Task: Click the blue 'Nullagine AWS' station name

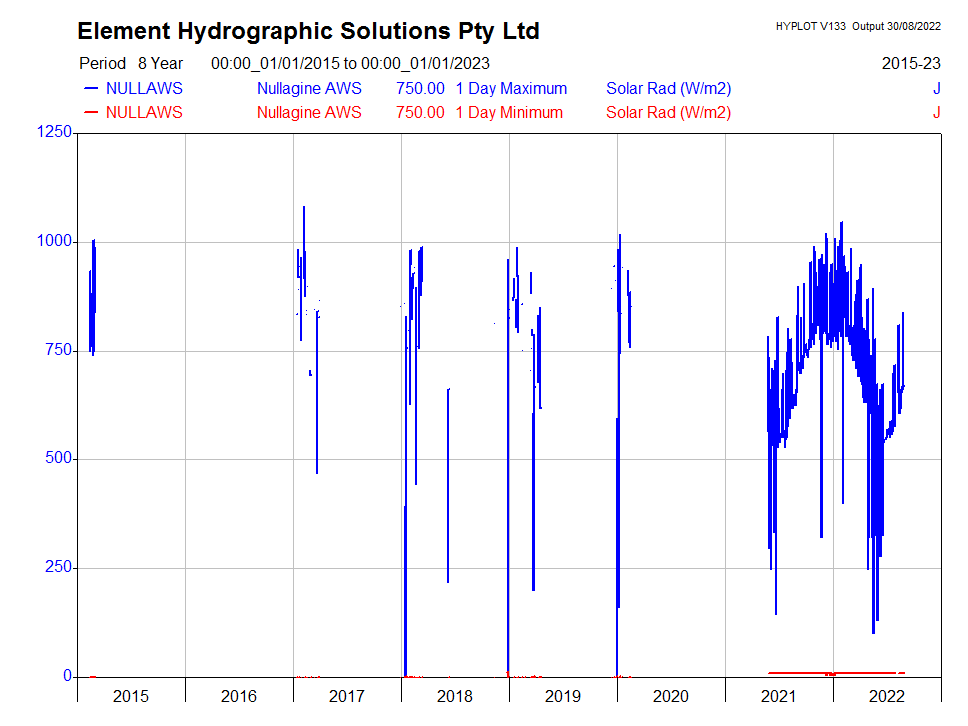Action: click(309, 88)
